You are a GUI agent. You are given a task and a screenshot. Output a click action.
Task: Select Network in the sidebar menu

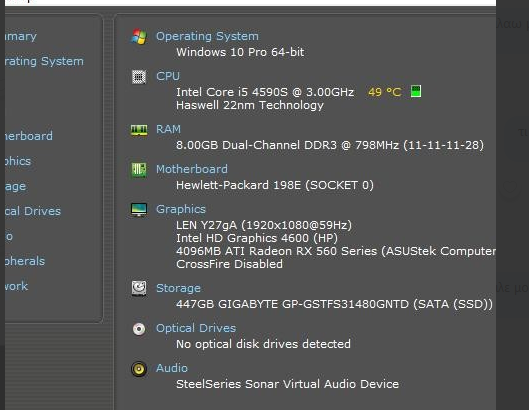point(16,286)
